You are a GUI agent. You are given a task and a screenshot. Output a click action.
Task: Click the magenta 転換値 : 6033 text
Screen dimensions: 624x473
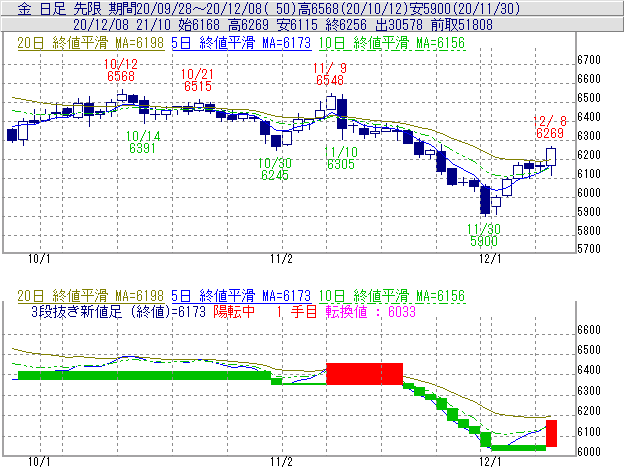tap(370, 311)
